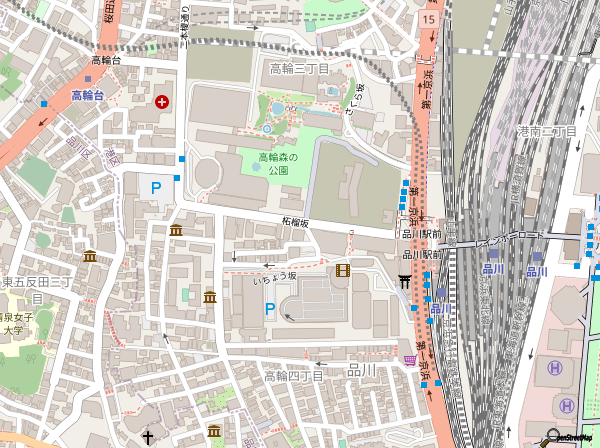Select the museum icon above 東五反田三丁目
600x448 pixels.
click(x=90, y=257)
